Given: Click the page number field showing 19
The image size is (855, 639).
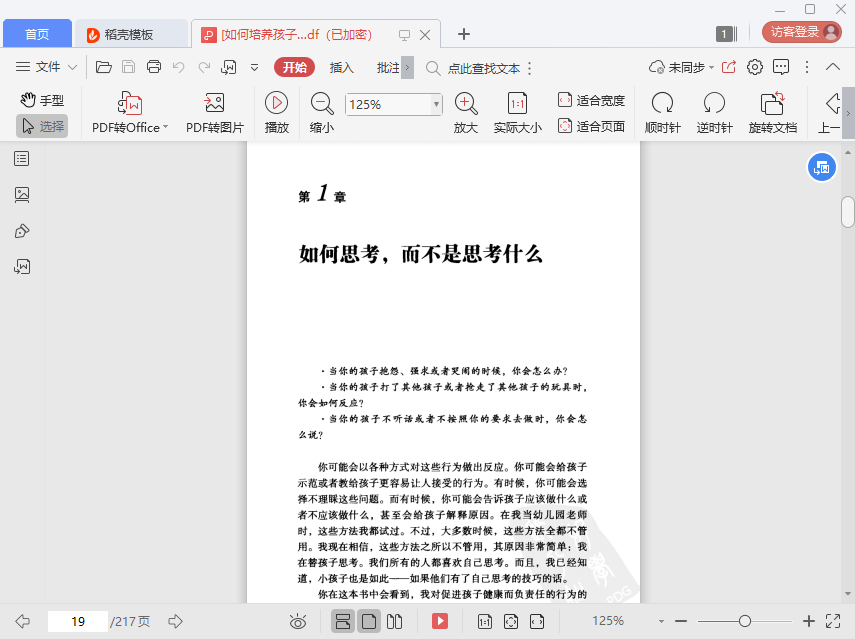Looking at the screenshot, I should pos(78,621).
